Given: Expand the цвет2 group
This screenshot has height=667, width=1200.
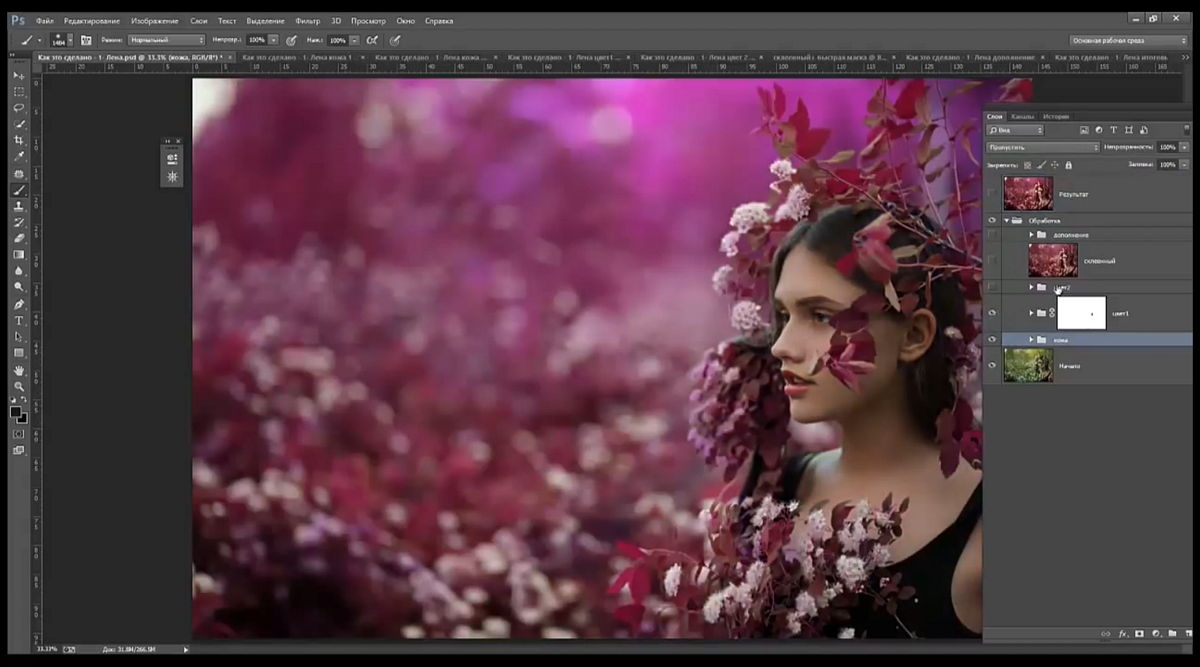Looking at the screenshot, I should coord(1031,287).
